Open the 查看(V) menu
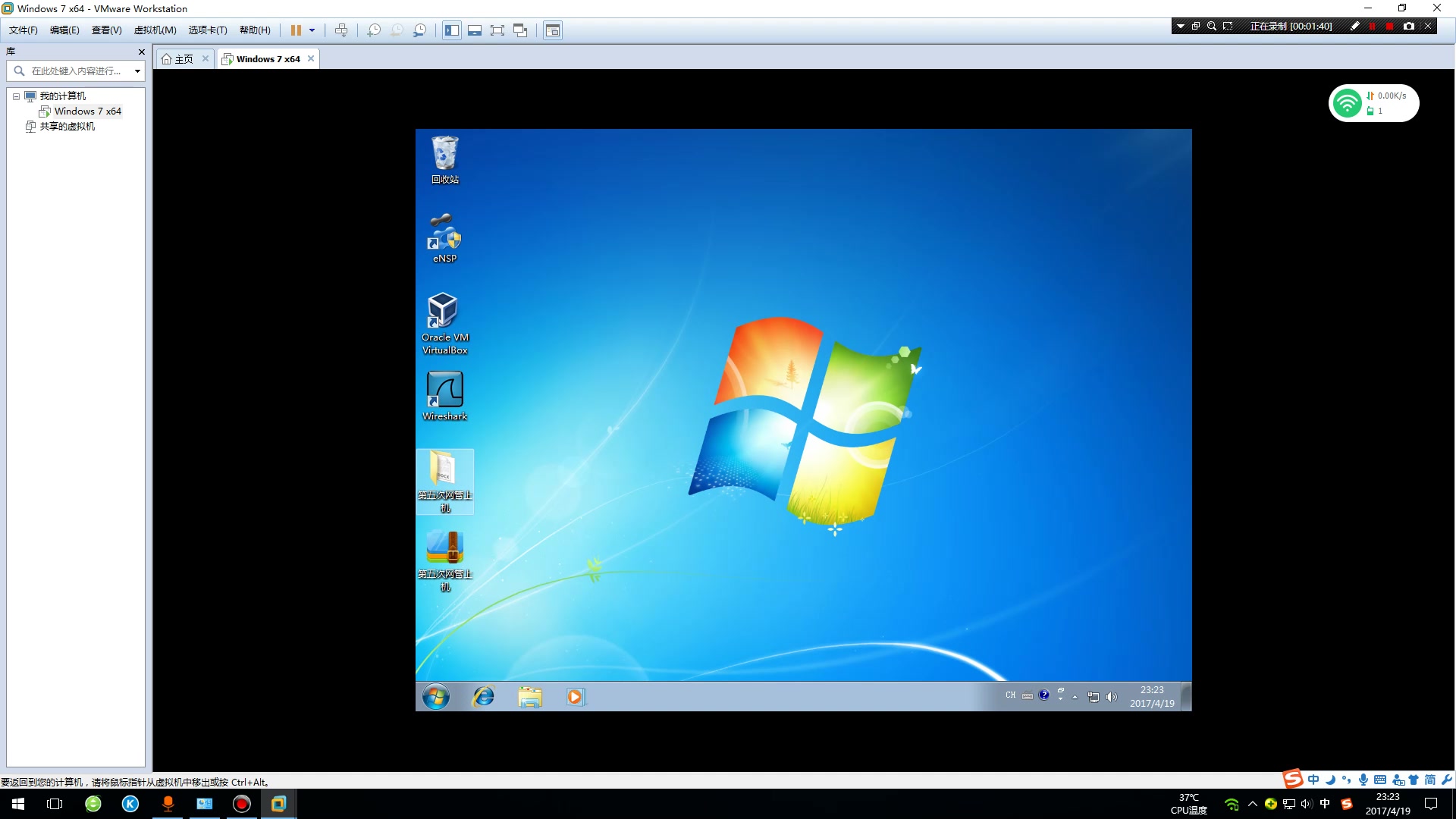Viewport: 1456px width, 819px height. pos(107,30)
